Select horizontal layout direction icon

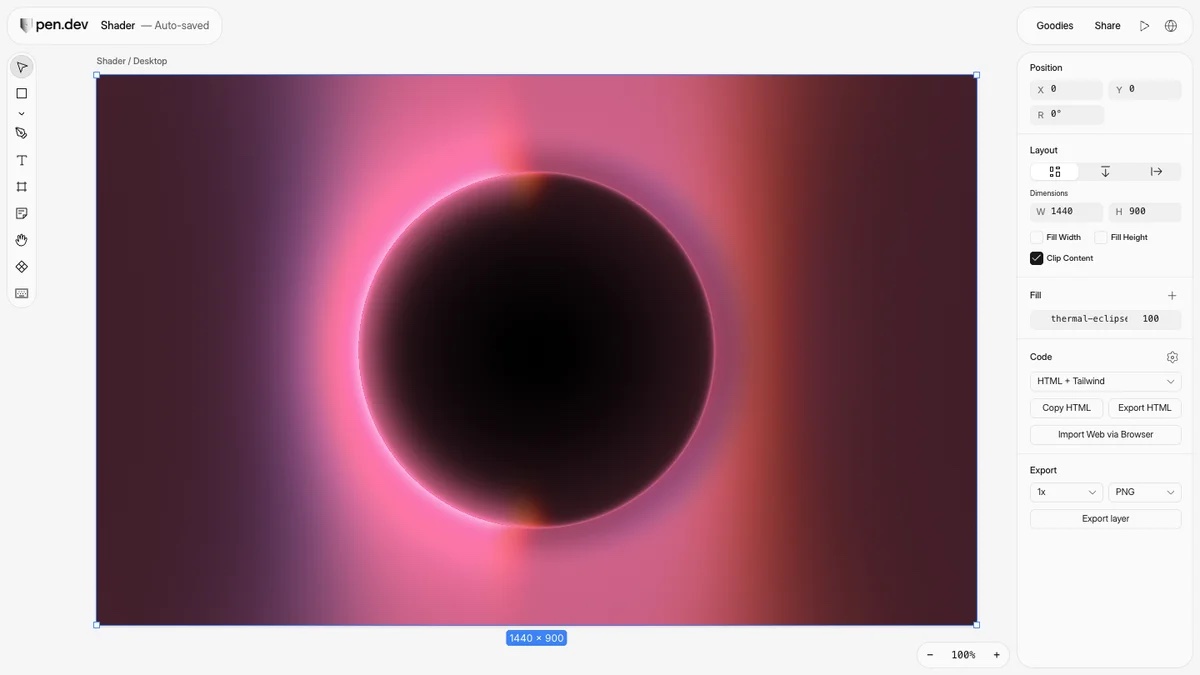coord(1156,172)
